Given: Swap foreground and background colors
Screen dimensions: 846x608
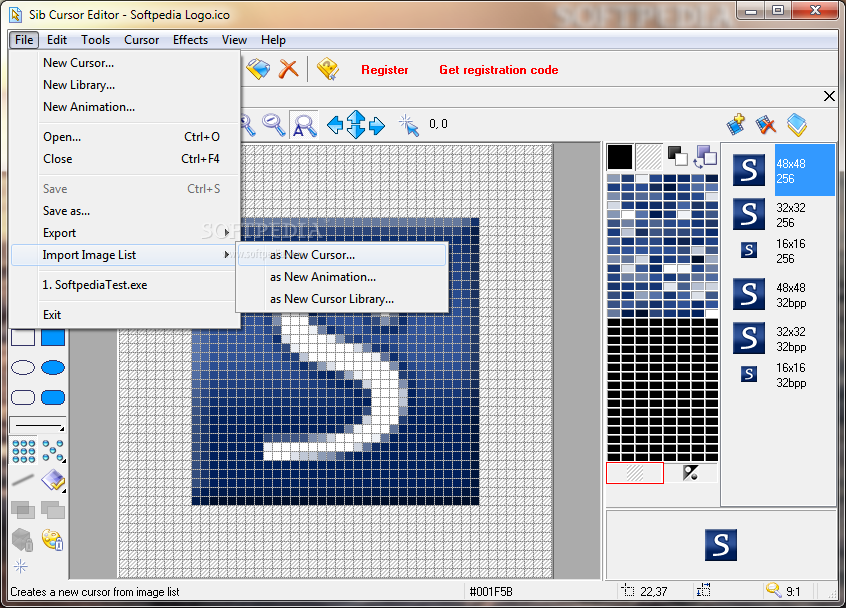Looking at the screenshot, I should coord(706,156).
